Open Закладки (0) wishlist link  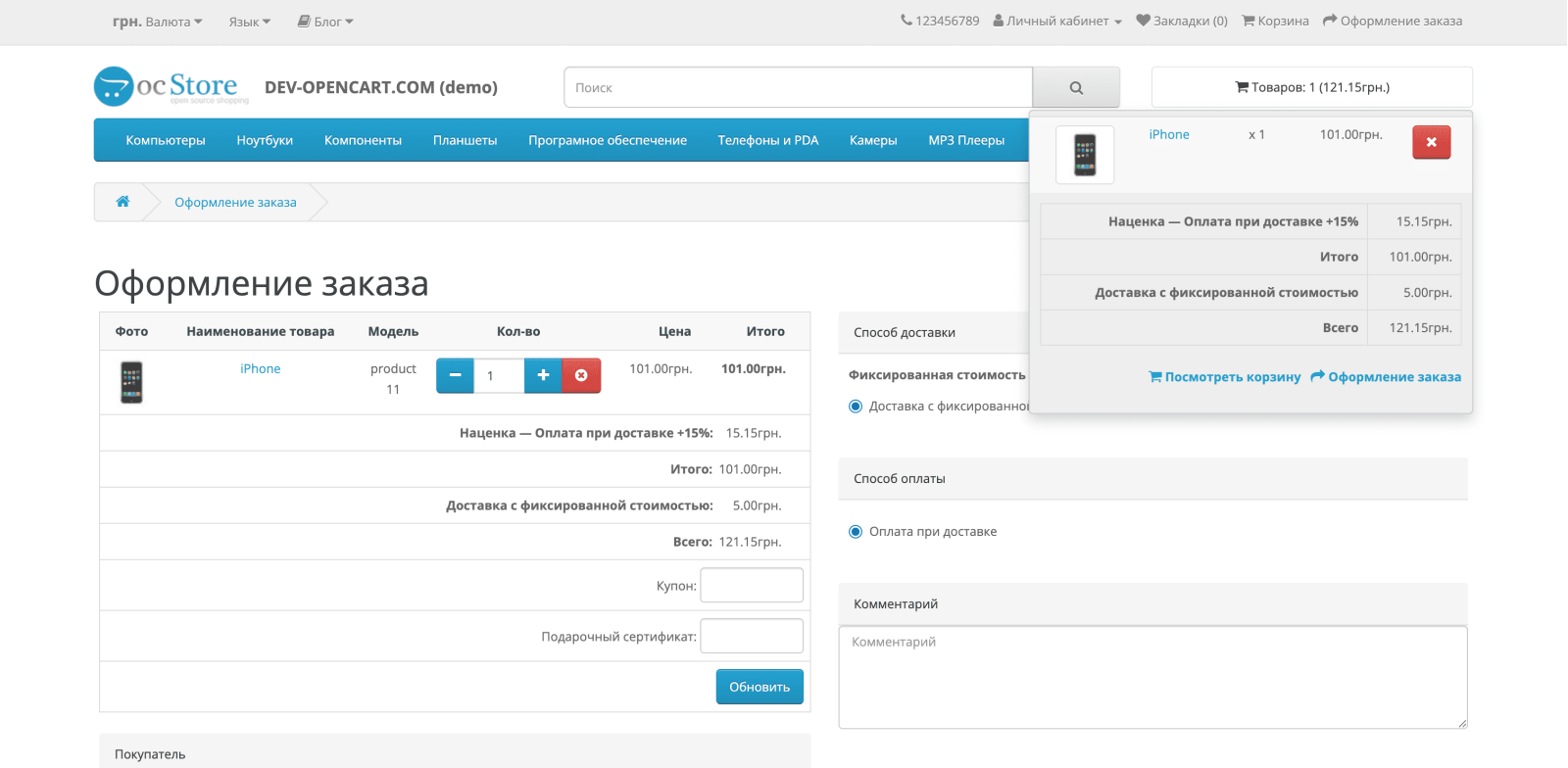pyautogui.click(x=1182, y=21)
